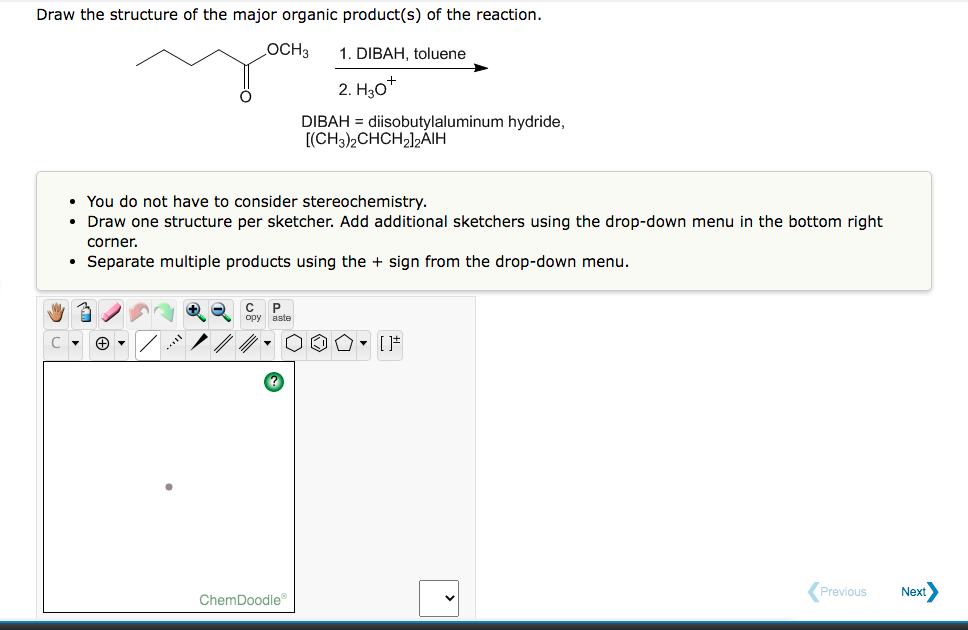This screenshot has height=630, width=968.
Task: Click the Paste toolbar button
Action: [281, 312]
